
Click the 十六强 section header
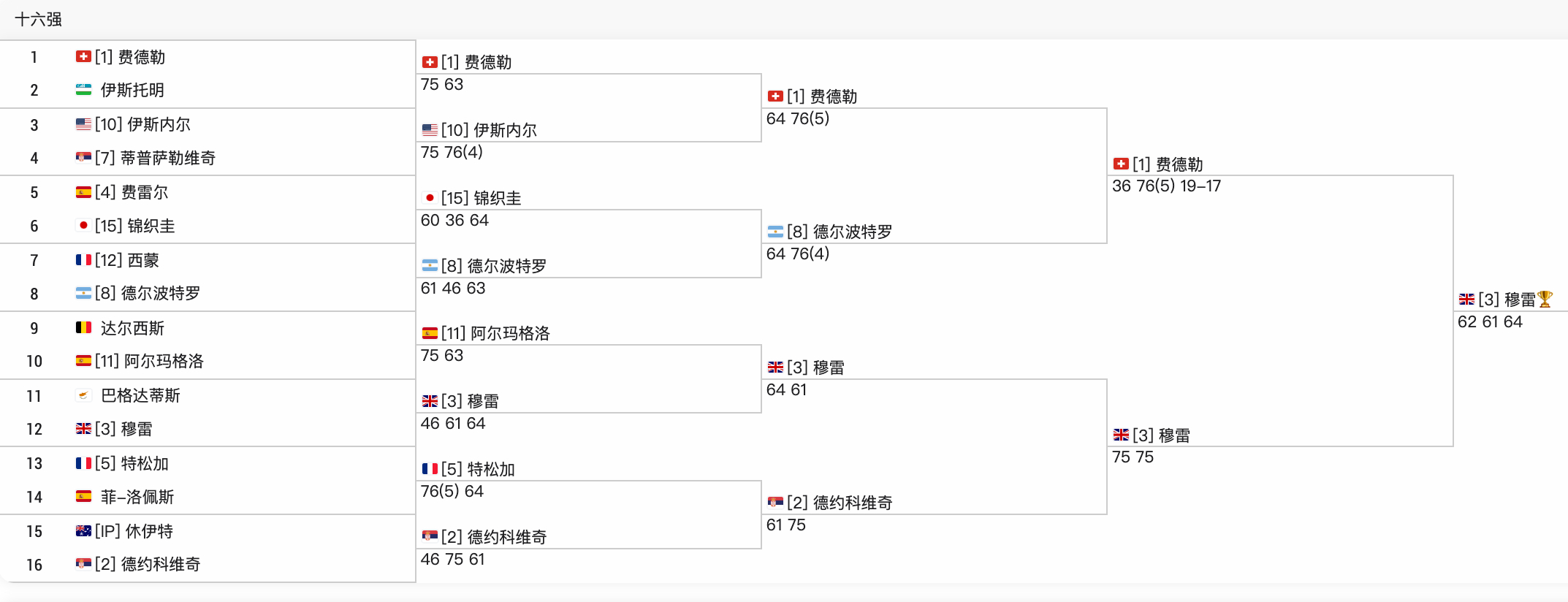click(x=38, y=19)
